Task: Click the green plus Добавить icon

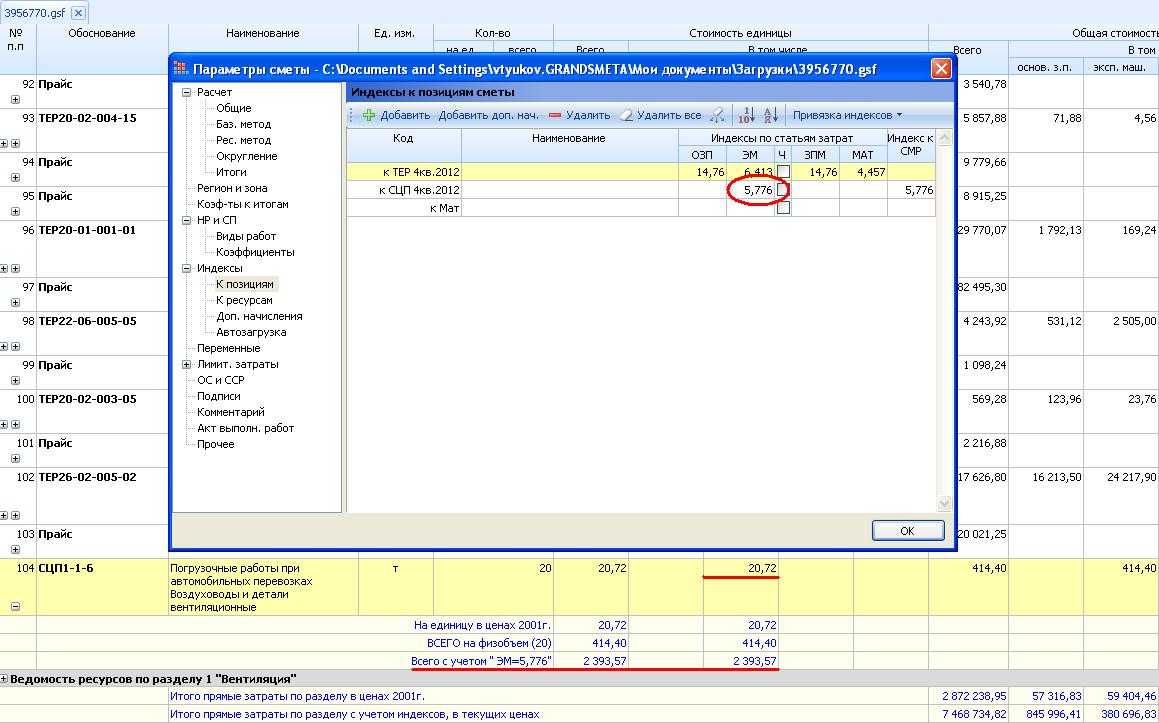Action: click(x=369, y=115)
